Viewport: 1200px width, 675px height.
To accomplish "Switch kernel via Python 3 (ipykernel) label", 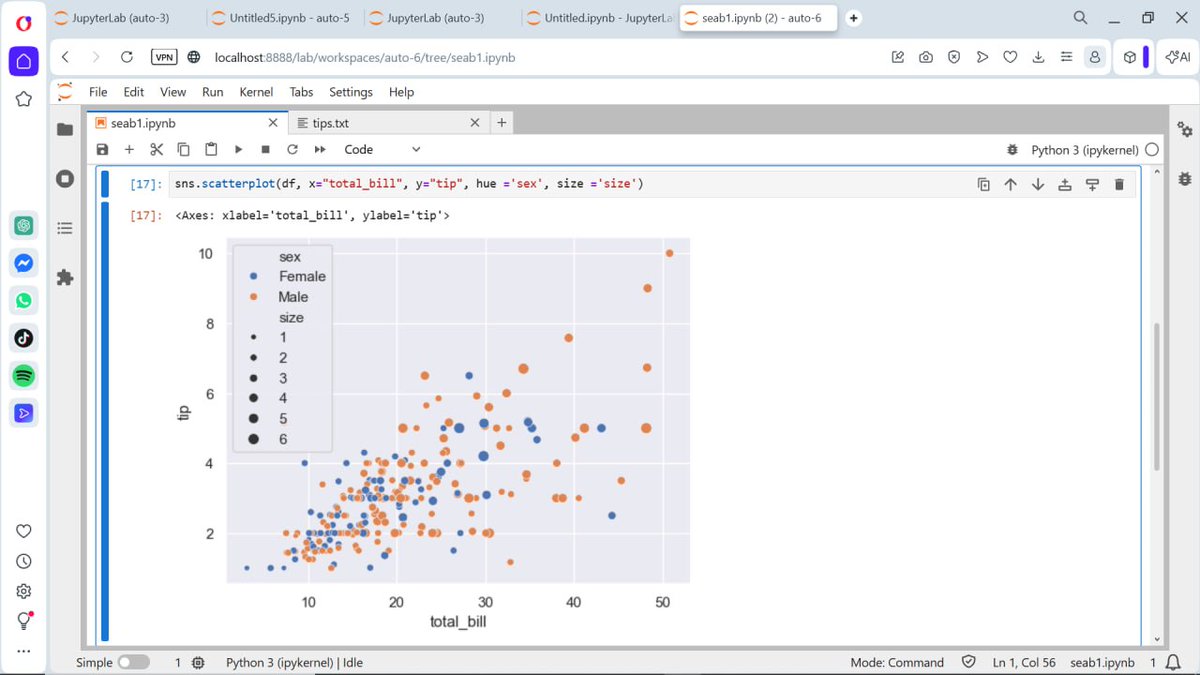I will [x=1085, y=150].
